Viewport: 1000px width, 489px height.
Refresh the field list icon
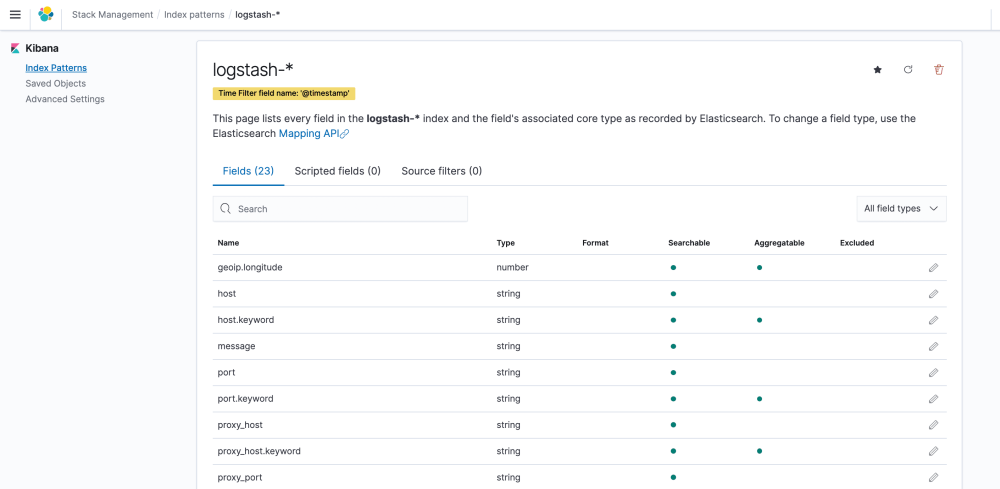[x=908, y=70]
